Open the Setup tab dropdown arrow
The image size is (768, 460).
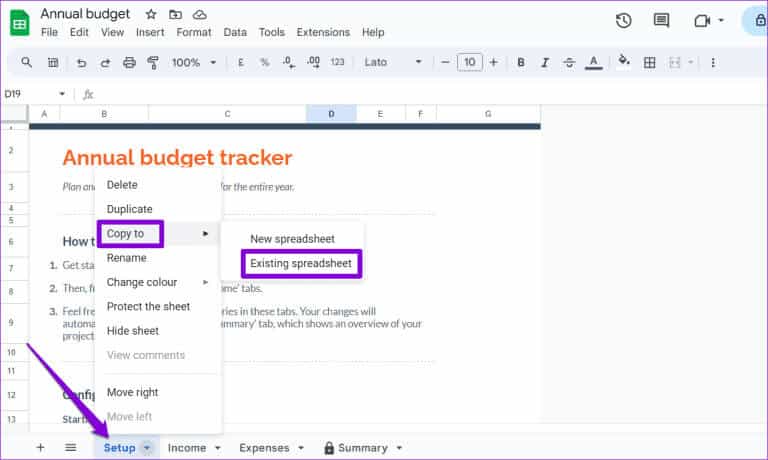tap(146, 448)
